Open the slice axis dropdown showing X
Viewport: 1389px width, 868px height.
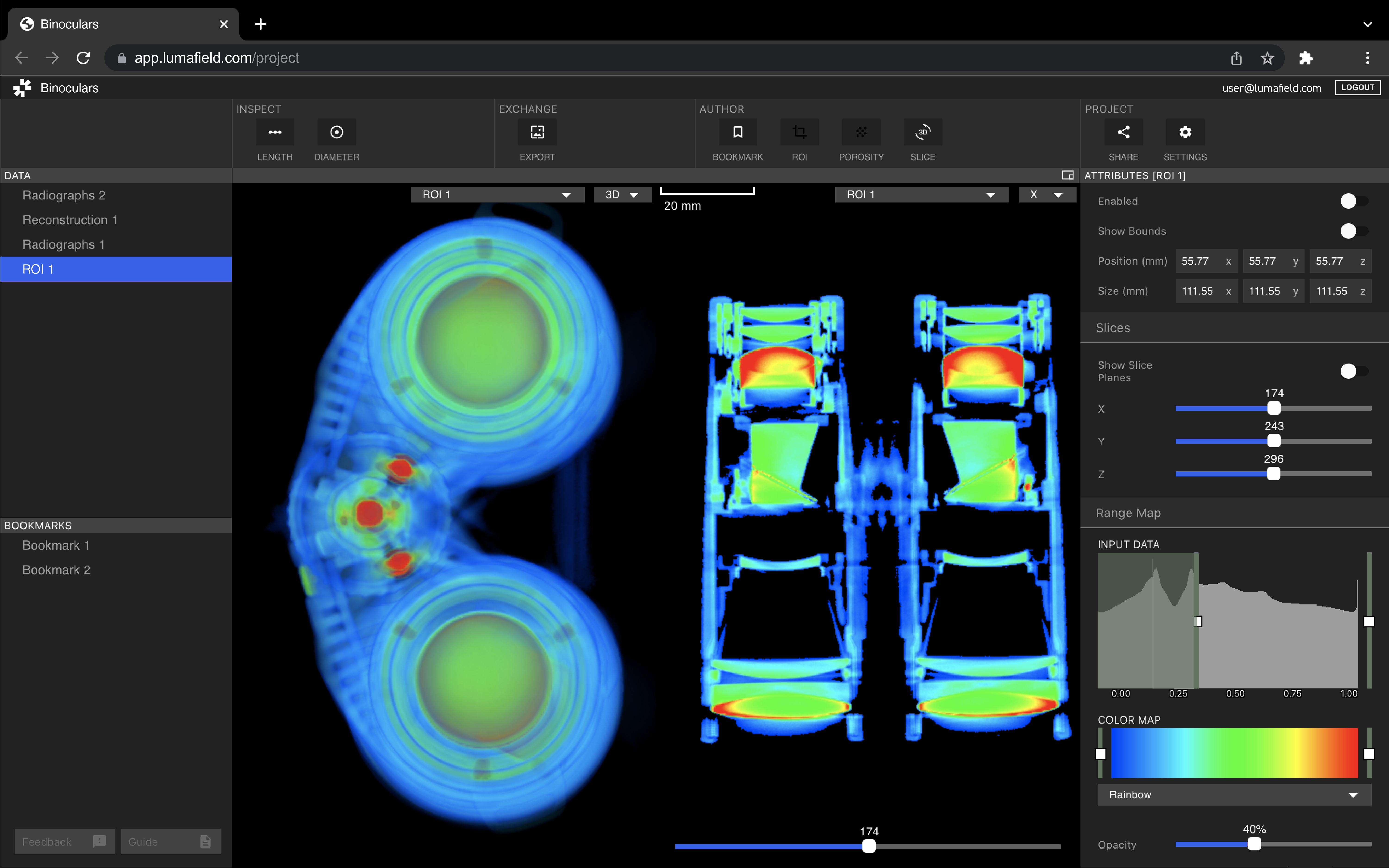(x=1046, y=194)
